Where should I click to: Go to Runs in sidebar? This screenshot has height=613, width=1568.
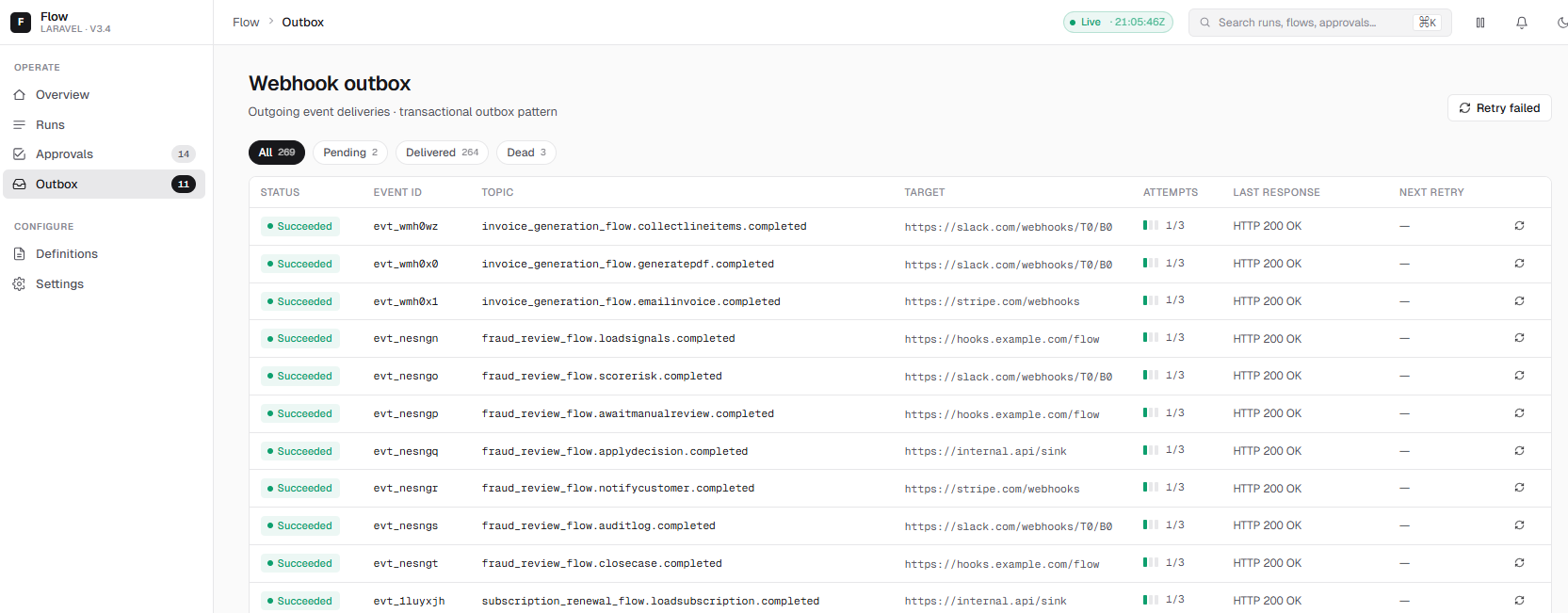[x=104, y=125]
